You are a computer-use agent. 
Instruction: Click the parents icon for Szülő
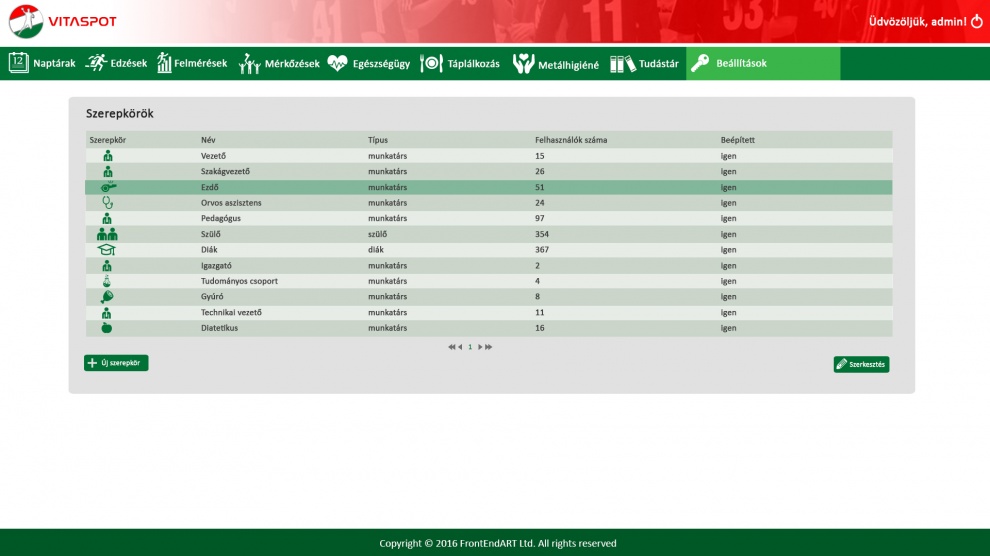coord(107,234)
